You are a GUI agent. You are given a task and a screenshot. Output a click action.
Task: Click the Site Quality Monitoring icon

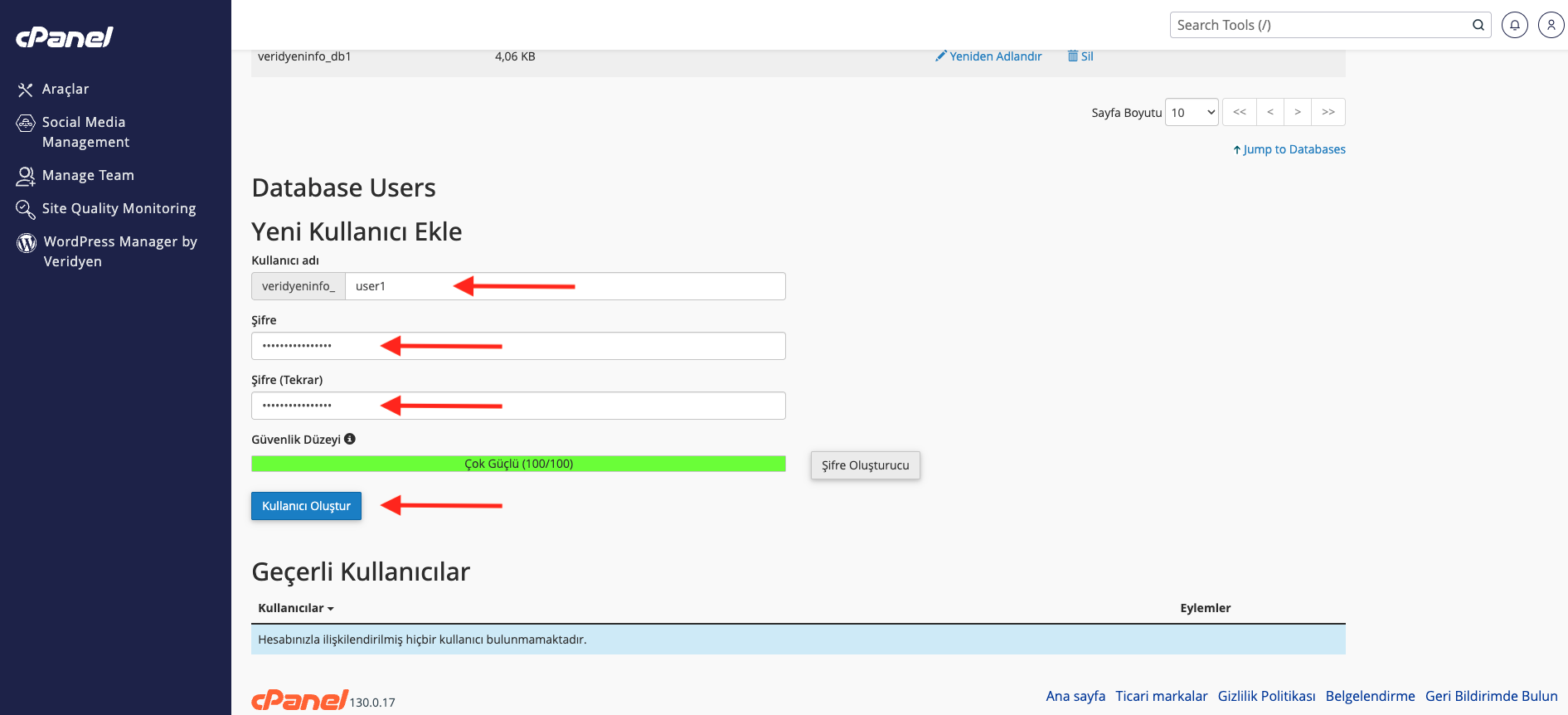click(26, 209)
